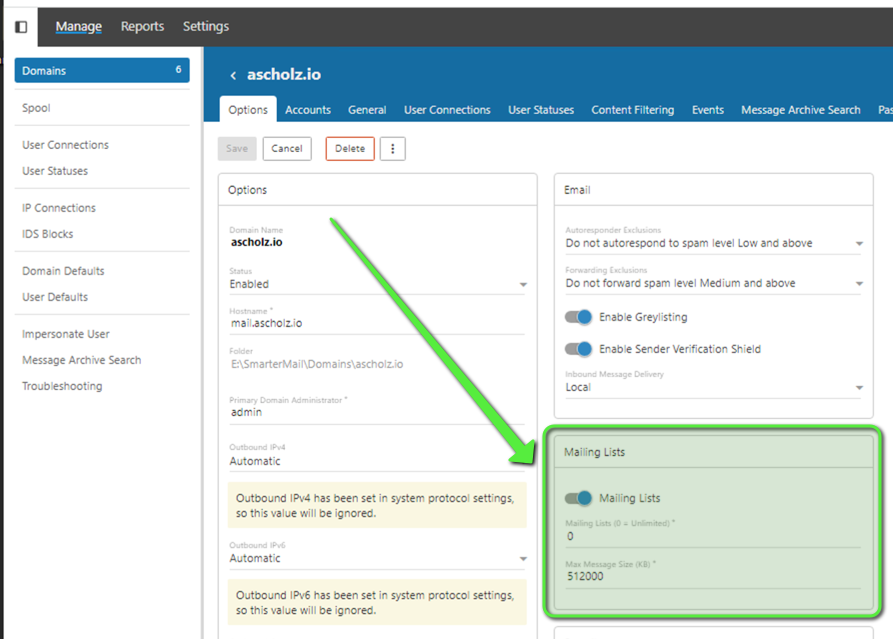The height and width of the screenshot is (639, 893).
Task: Disable the Enable Greylisting switch
Action: coord(579,317)
